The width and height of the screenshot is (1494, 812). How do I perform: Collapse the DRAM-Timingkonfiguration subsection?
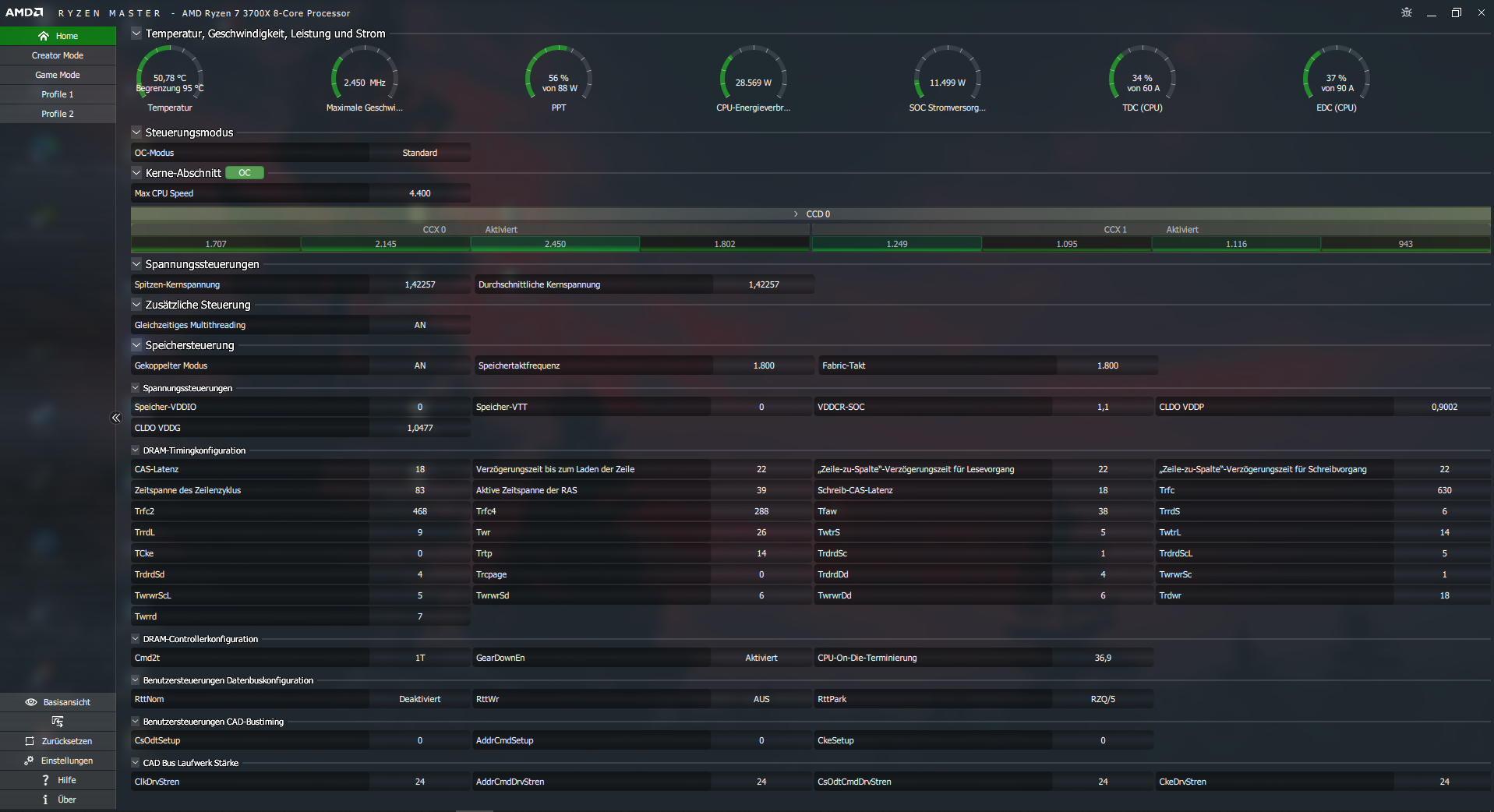[x=136, y=450]
